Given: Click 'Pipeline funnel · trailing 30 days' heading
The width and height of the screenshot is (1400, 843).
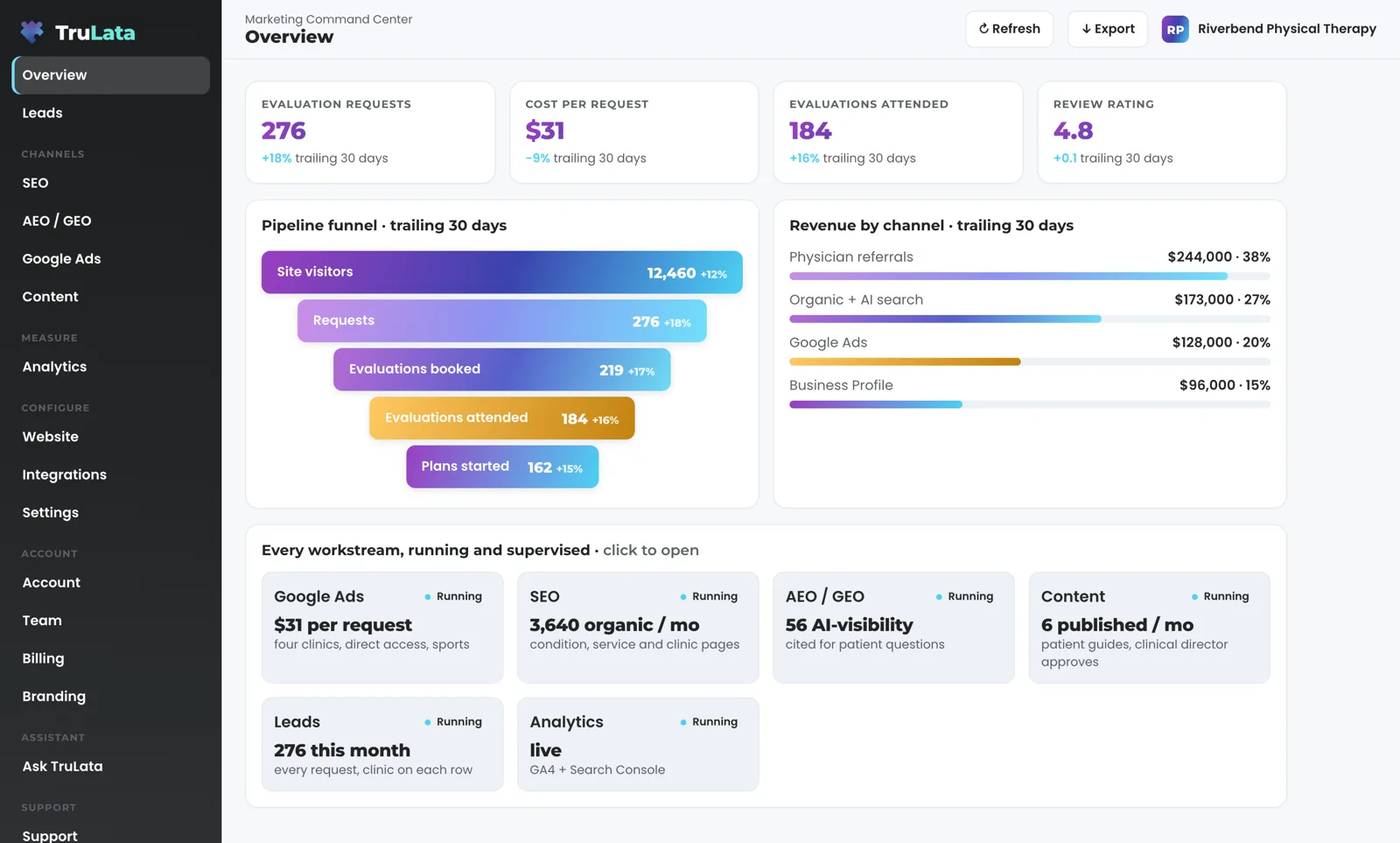Looking at the screenshot, I should 384,226.
